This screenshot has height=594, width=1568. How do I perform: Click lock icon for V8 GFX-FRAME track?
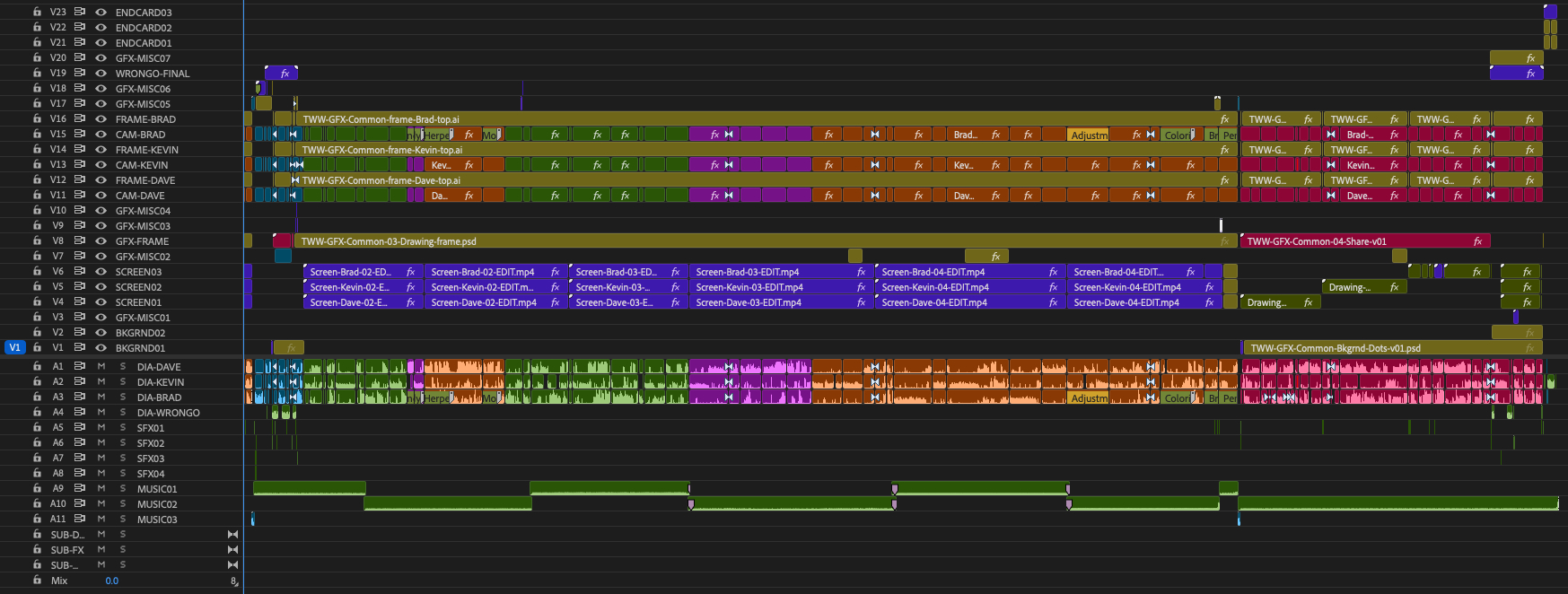point(37,241)
